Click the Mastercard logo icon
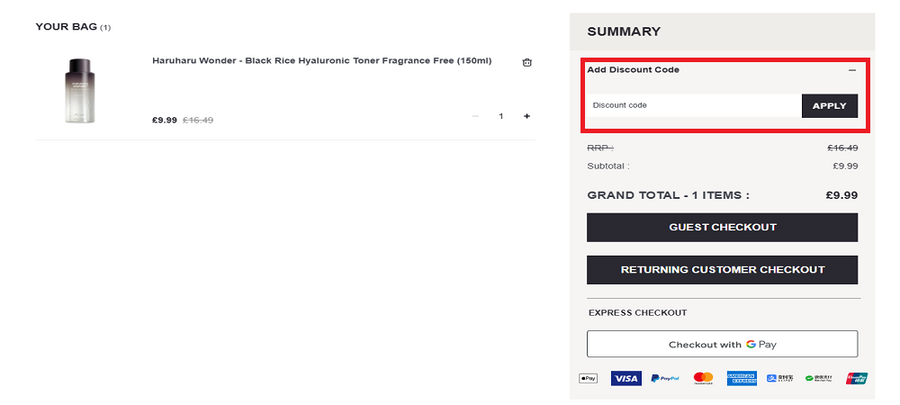Screen dimensions: 900x405 pos(703,378)
